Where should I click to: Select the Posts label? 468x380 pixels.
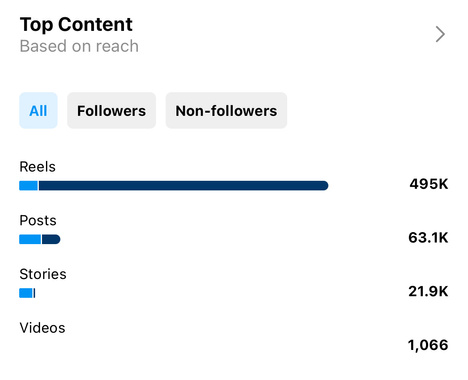coord(38,220)
